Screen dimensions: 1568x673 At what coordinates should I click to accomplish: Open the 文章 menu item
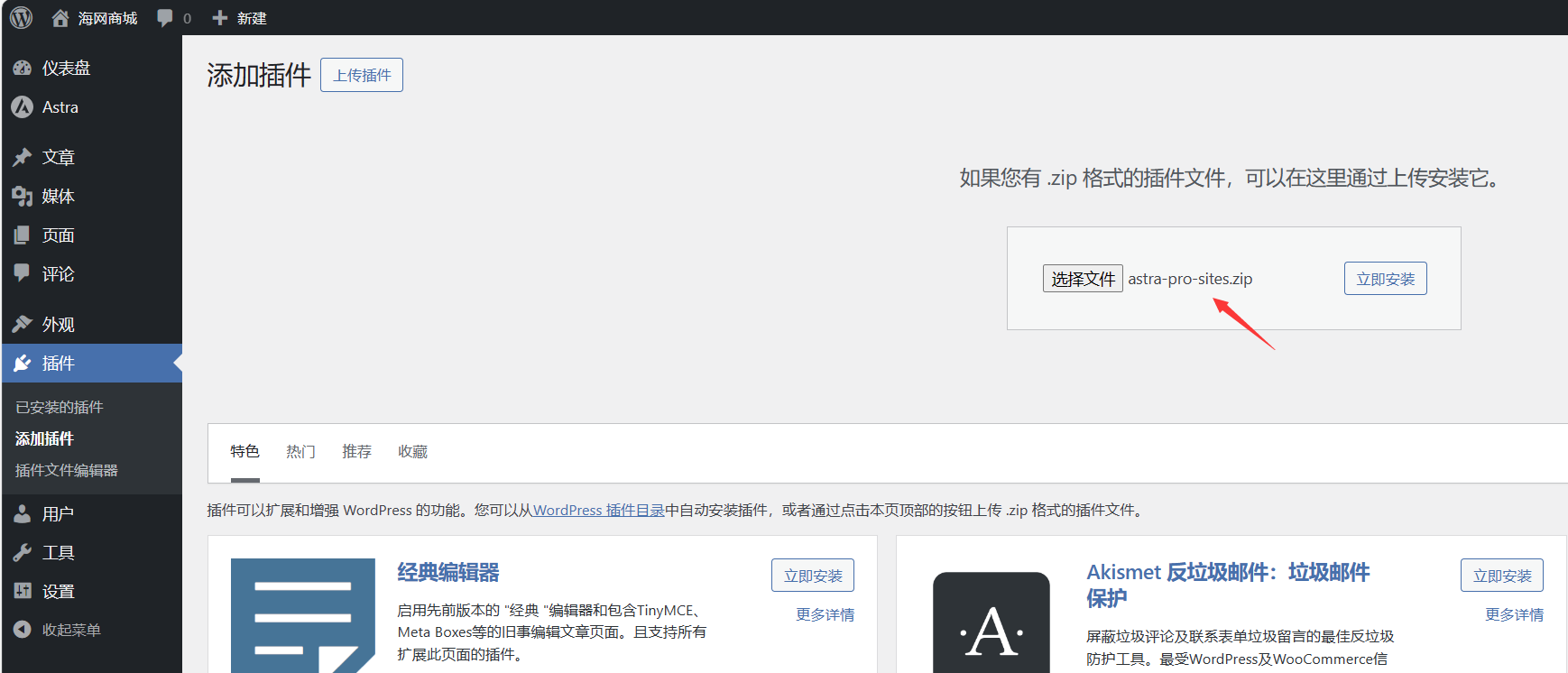tap(92, 157)
